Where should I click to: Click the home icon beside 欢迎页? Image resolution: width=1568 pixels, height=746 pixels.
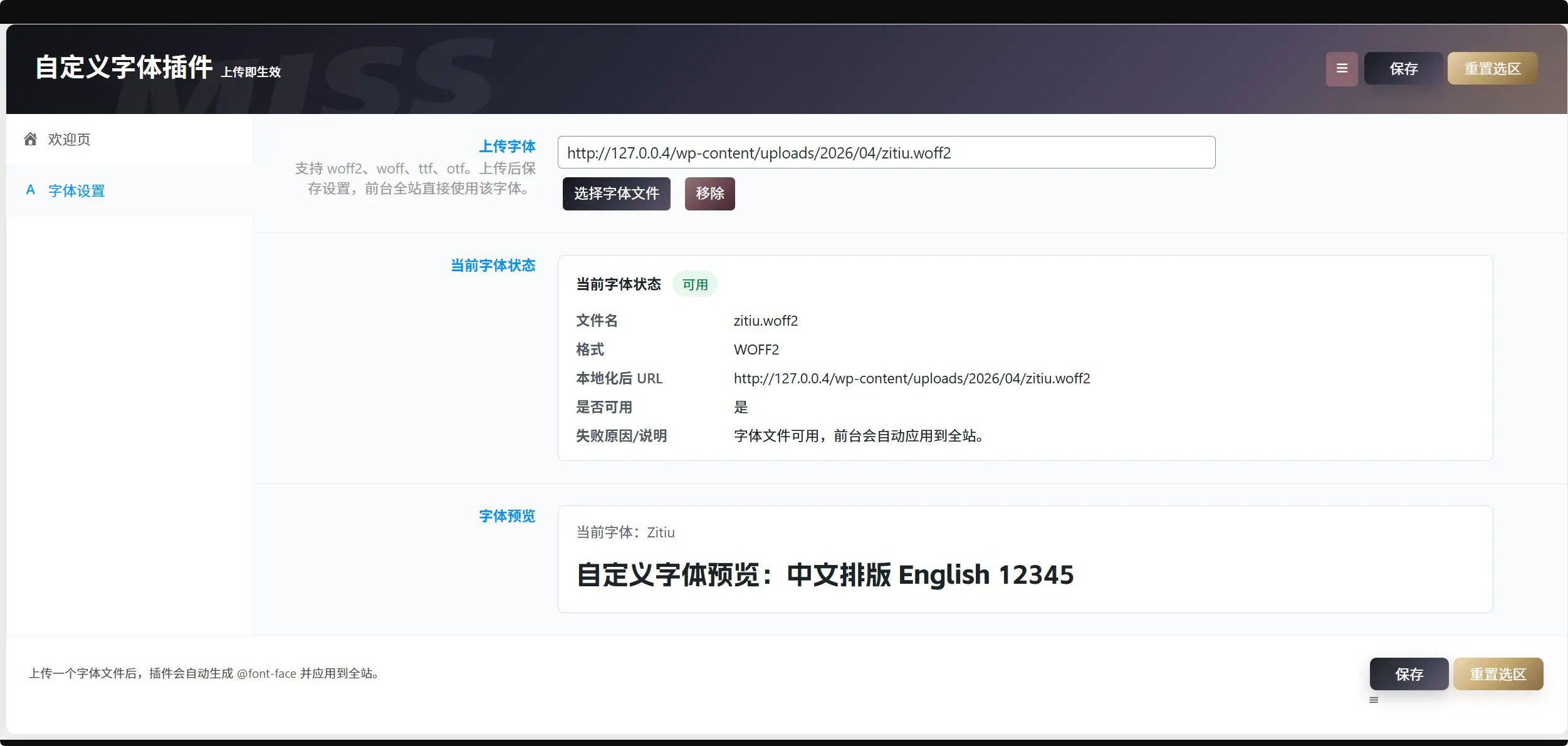point(30,139)
